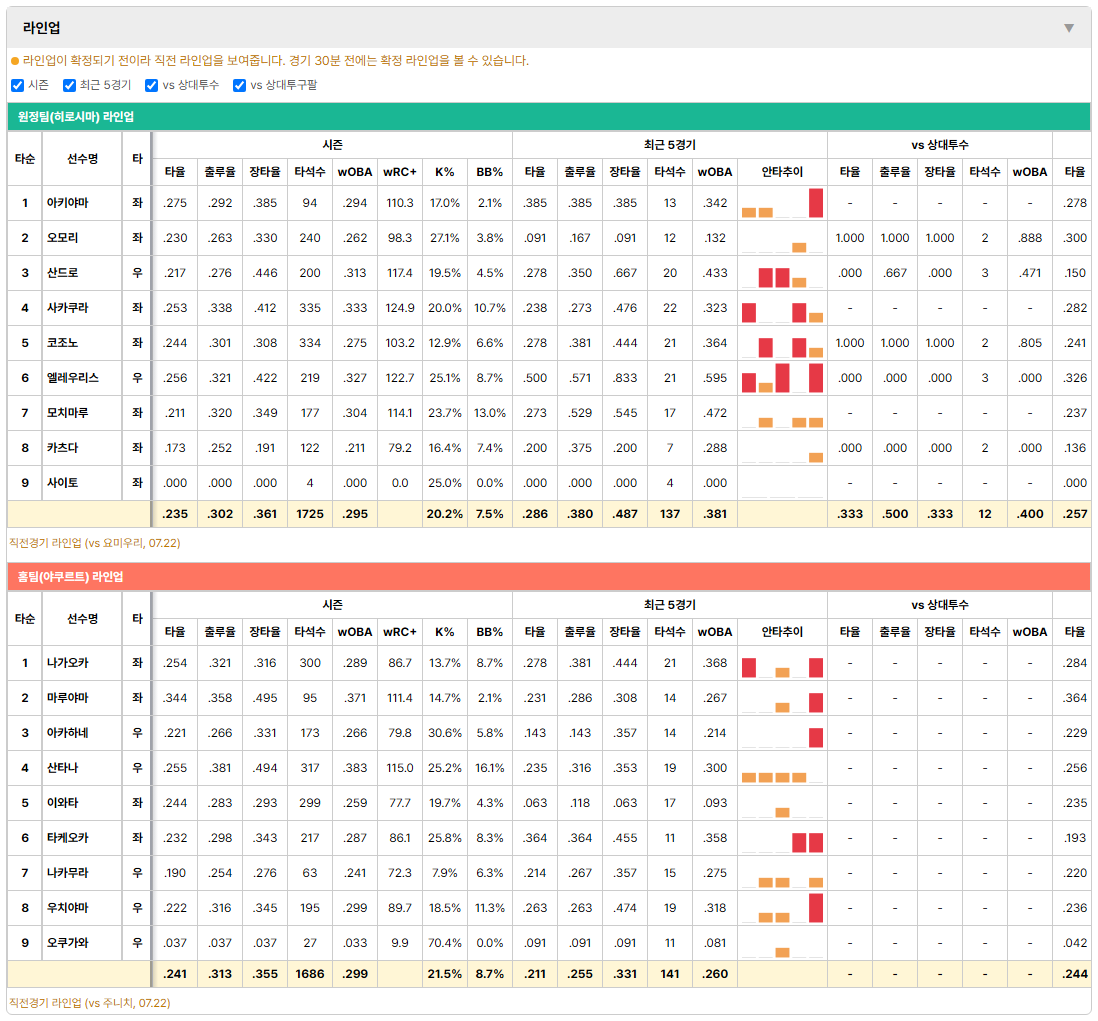
Task: Select the 홈팀(야쿠르트) 라인업 header
Action: [x=549, y=577]
